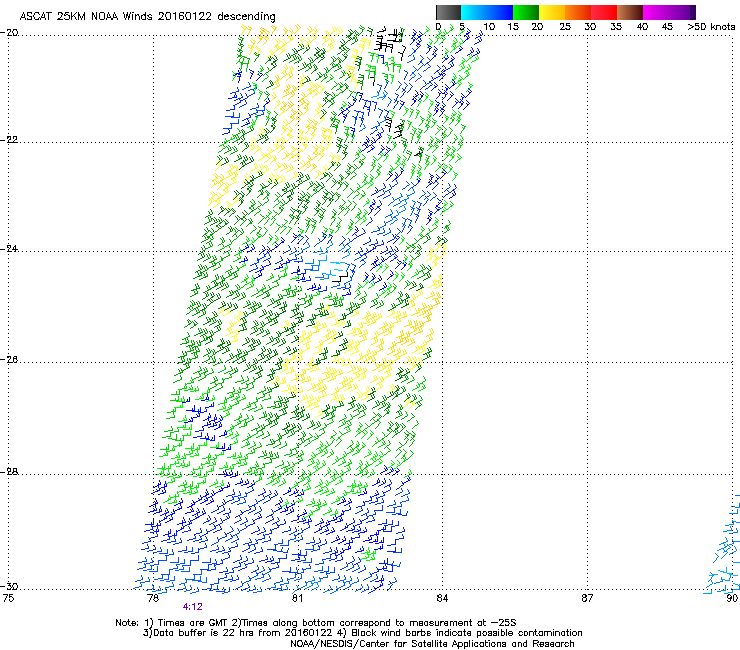This screenshot has width=740, height=650.
Task: Click the '-28' latitude axis label
Action: 10,472
